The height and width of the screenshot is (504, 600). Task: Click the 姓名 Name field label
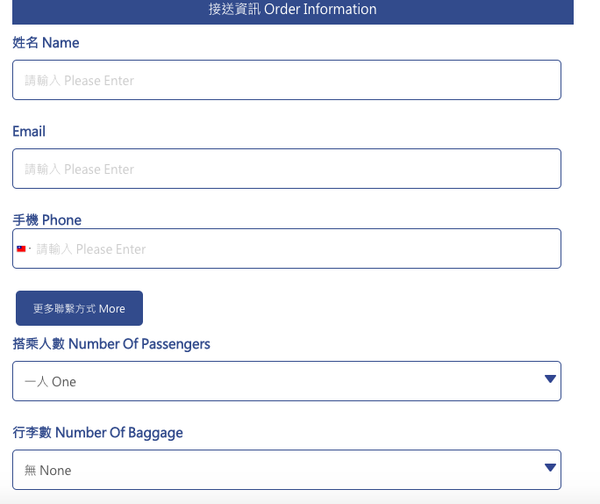click(x=45, y=43)
